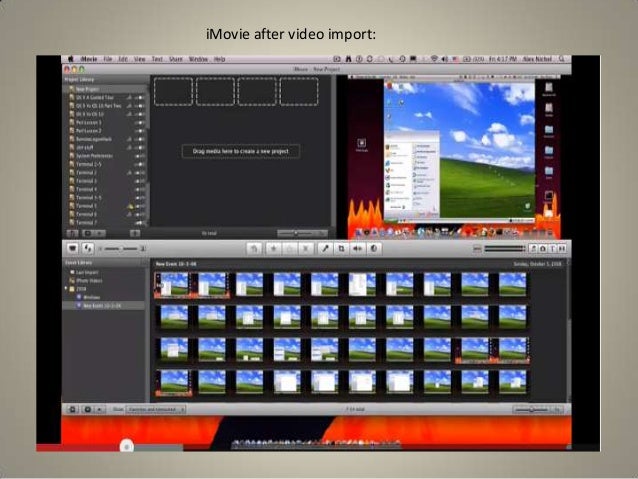Play project from beginning button
638x479 pixels.
100,233
